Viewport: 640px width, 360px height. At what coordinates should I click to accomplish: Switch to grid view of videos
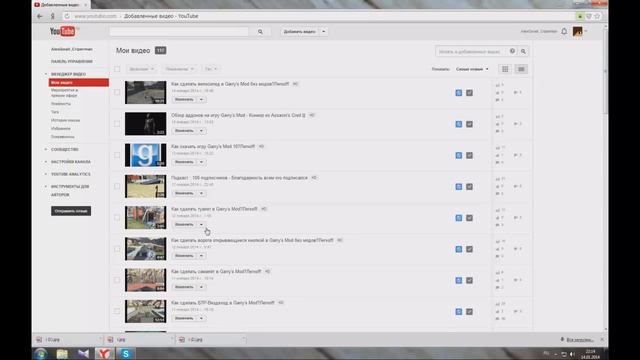pos(505,69)
